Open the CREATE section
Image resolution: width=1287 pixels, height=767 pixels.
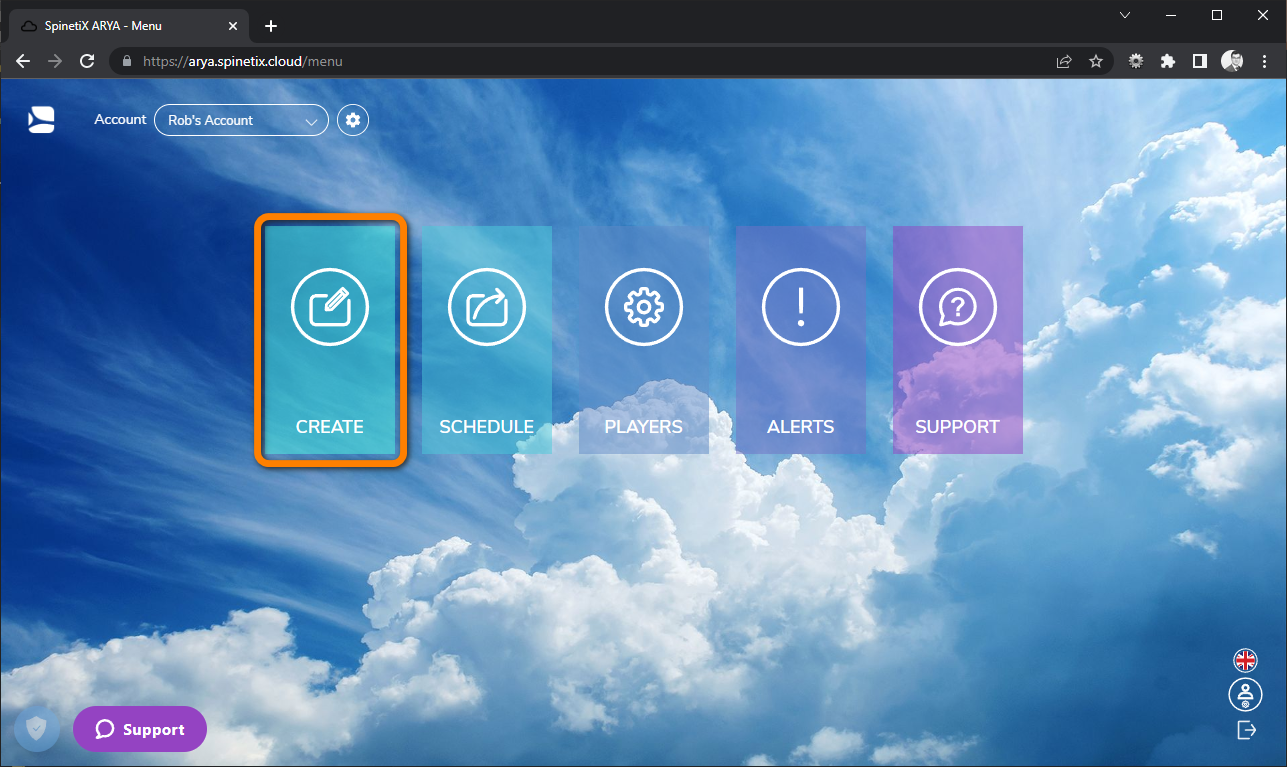[x=329, y=340]
